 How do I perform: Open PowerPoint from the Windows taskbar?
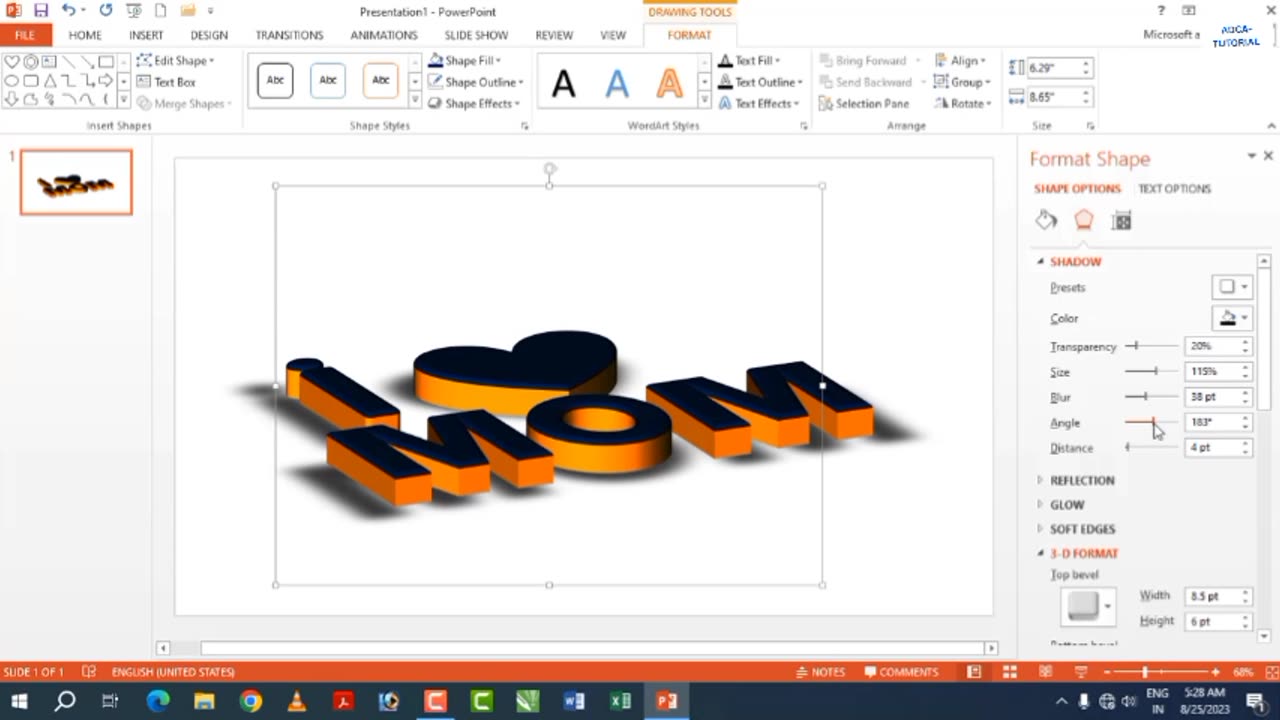667,701
